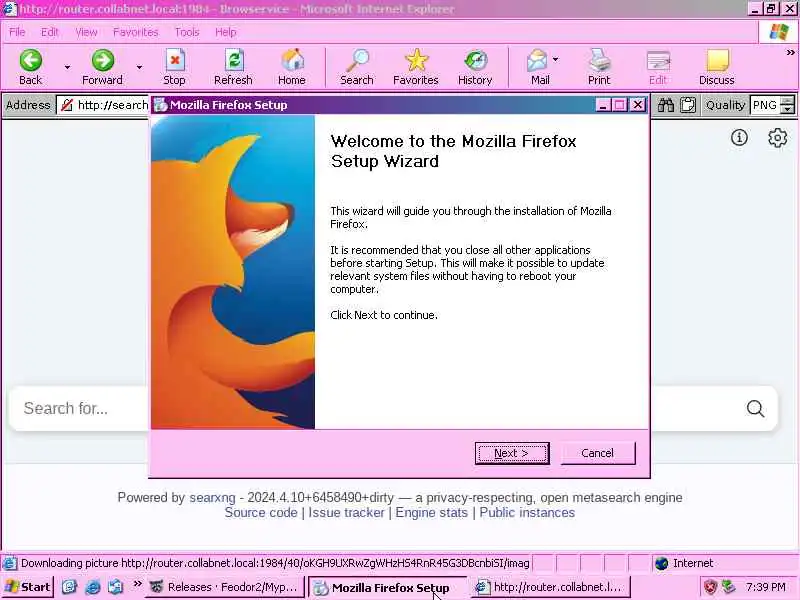Open the Help menu

tap(226, 32)
